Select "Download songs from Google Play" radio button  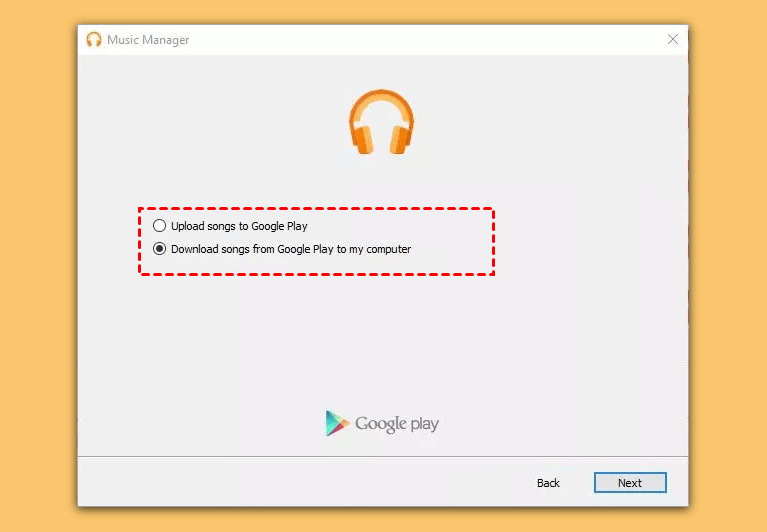click(159, 249)
